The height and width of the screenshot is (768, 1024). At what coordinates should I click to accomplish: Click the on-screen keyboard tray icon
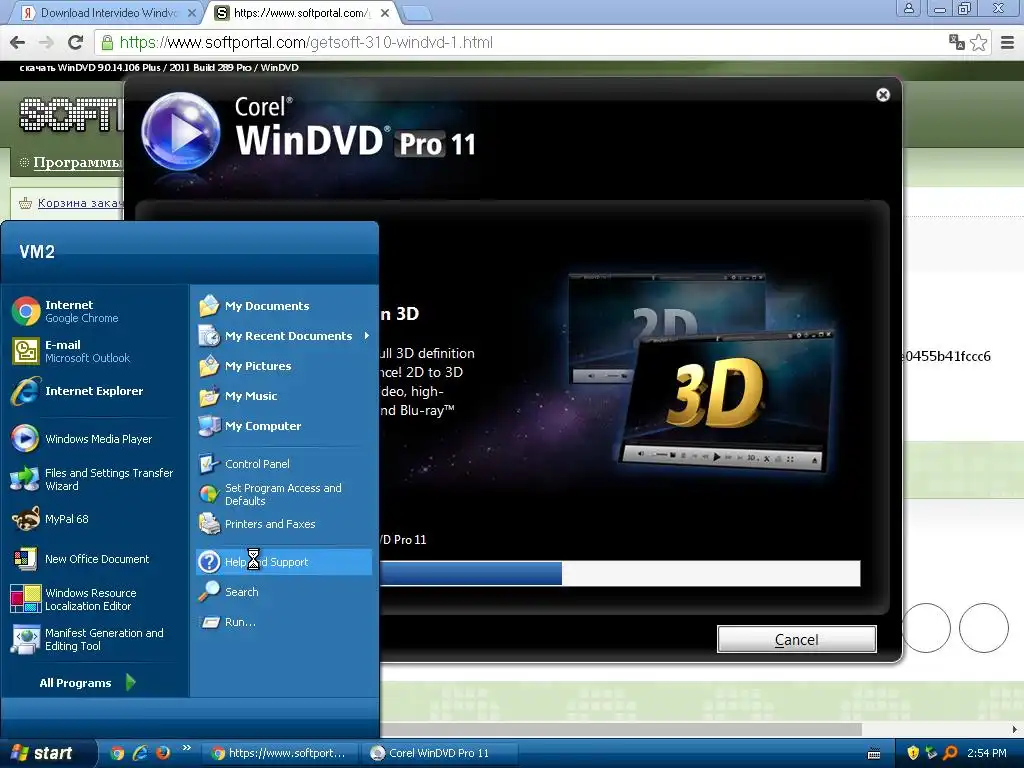874,754
